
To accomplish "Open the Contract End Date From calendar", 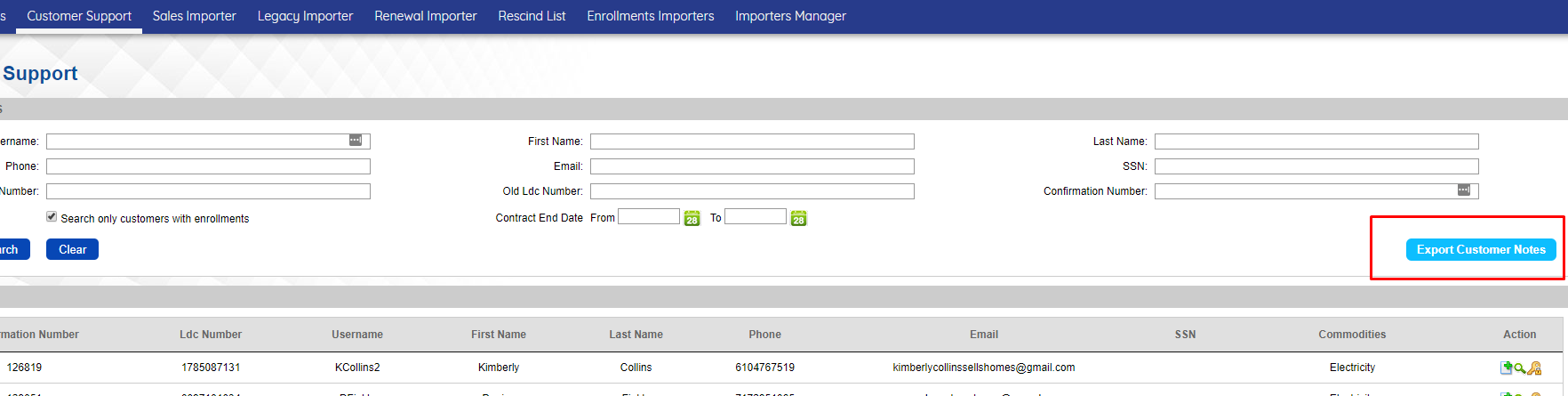I will tap(692, 218).
